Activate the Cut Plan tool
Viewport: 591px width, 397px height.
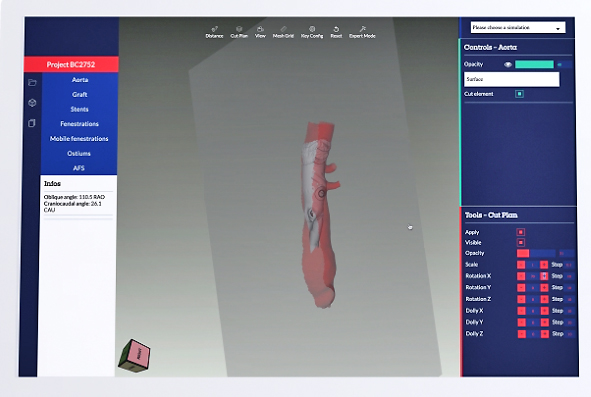[x=239, y=32]
